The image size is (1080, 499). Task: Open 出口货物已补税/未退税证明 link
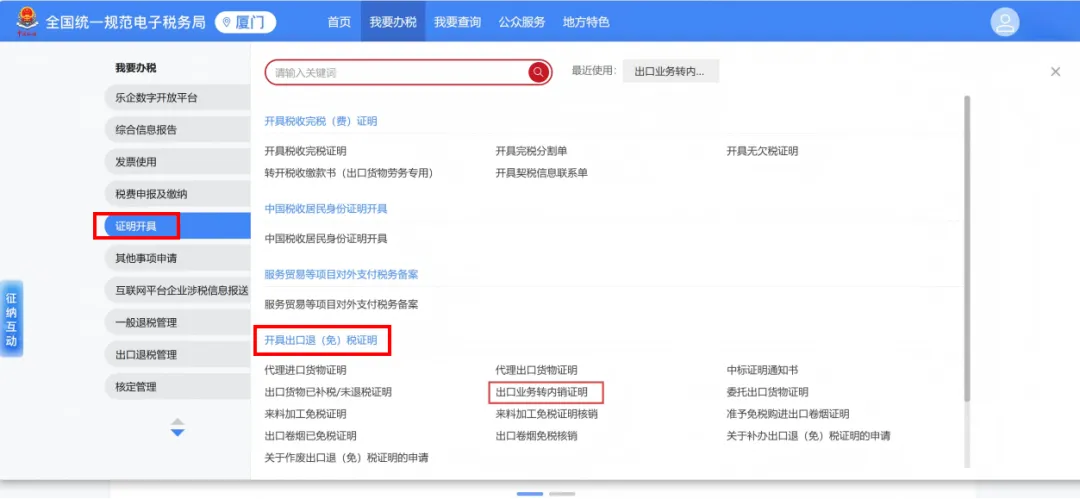click(x=328, y=392)
